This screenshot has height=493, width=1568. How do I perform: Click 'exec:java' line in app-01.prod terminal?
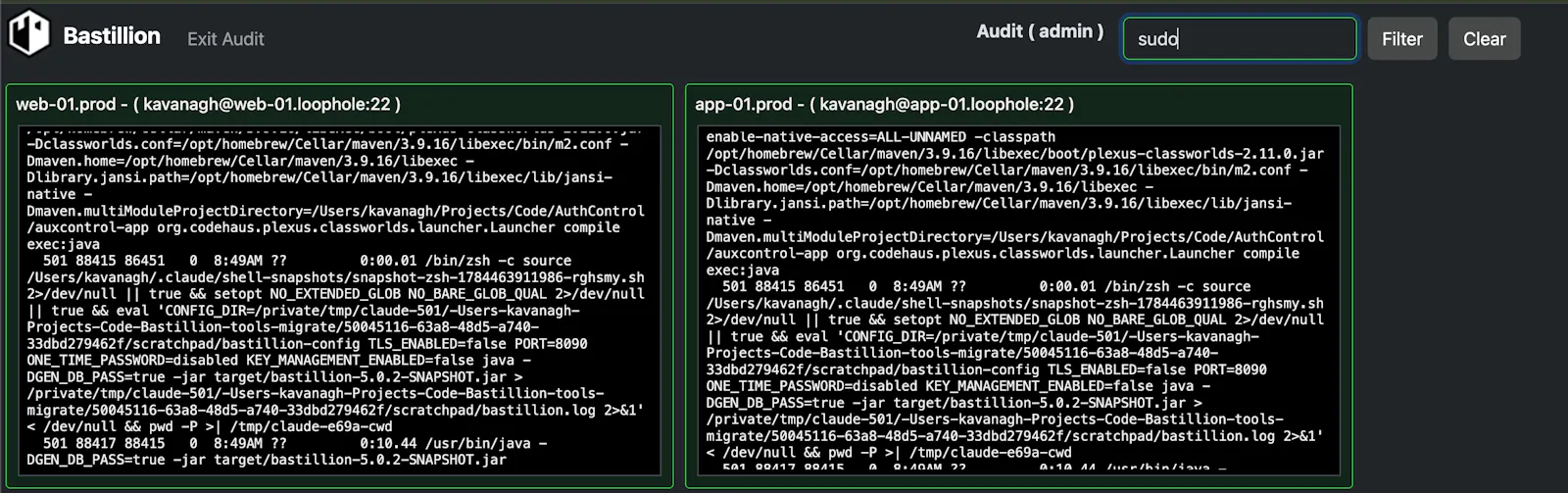tap(743, 270)
